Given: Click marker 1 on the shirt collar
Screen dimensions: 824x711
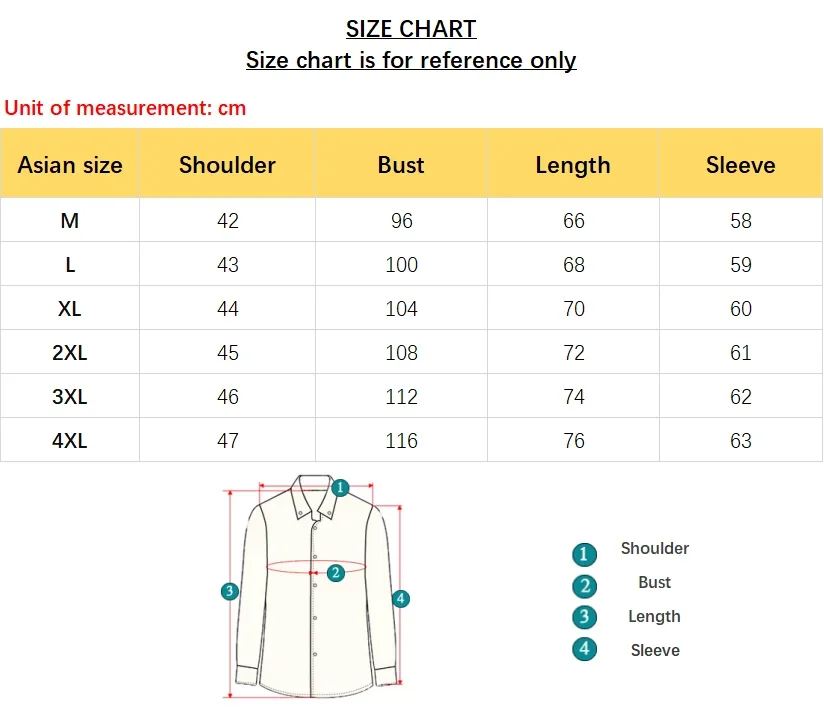Looking at the screenshot, I should (340, 488).
